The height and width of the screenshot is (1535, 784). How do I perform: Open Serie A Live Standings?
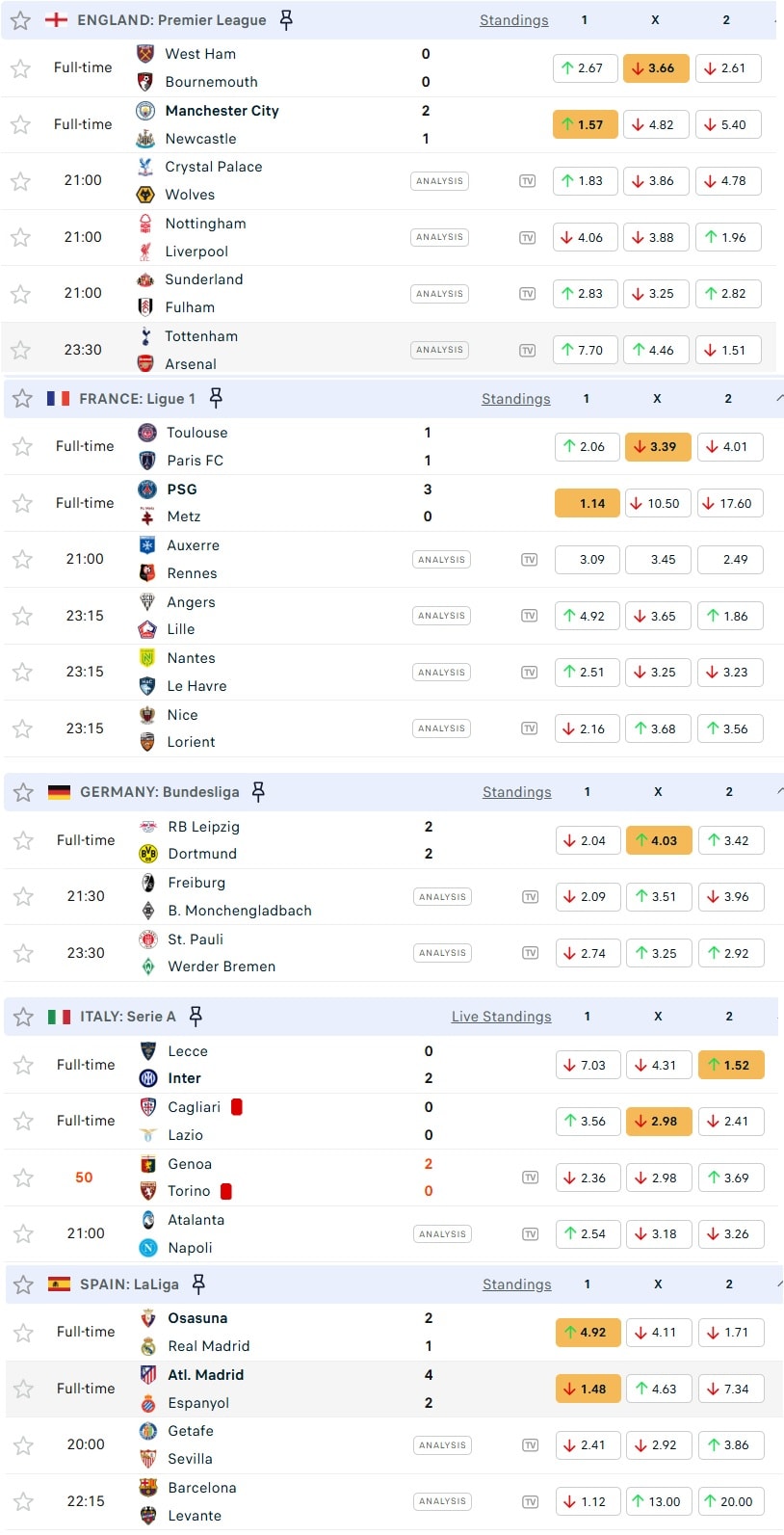[501, 1017]
